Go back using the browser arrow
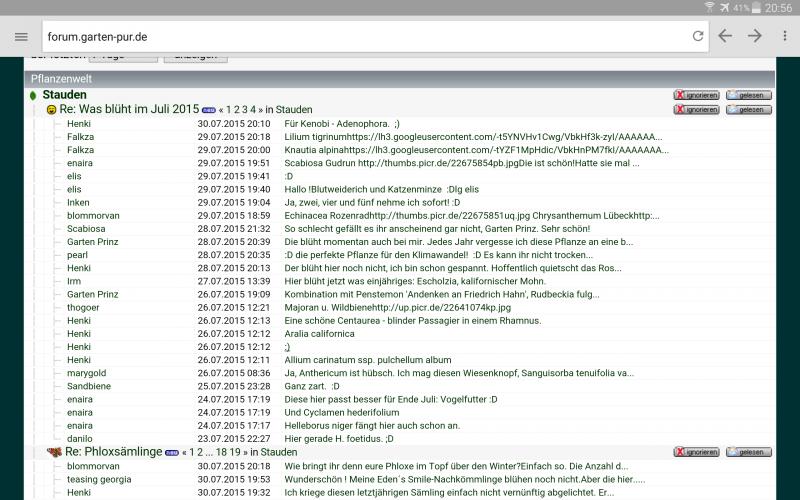Screen dimensions: 800x500 (725, 36)
